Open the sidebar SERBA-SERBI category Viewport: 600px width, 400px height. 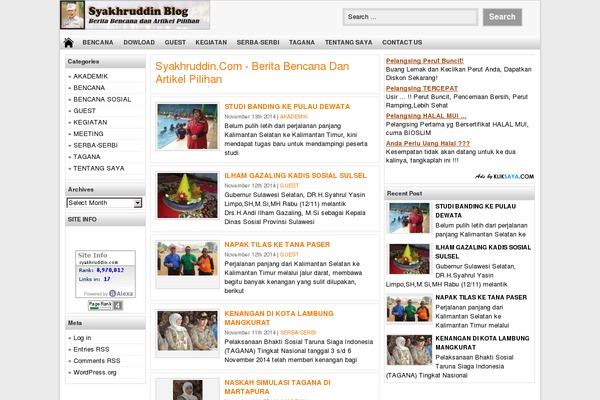coord(96,145)
